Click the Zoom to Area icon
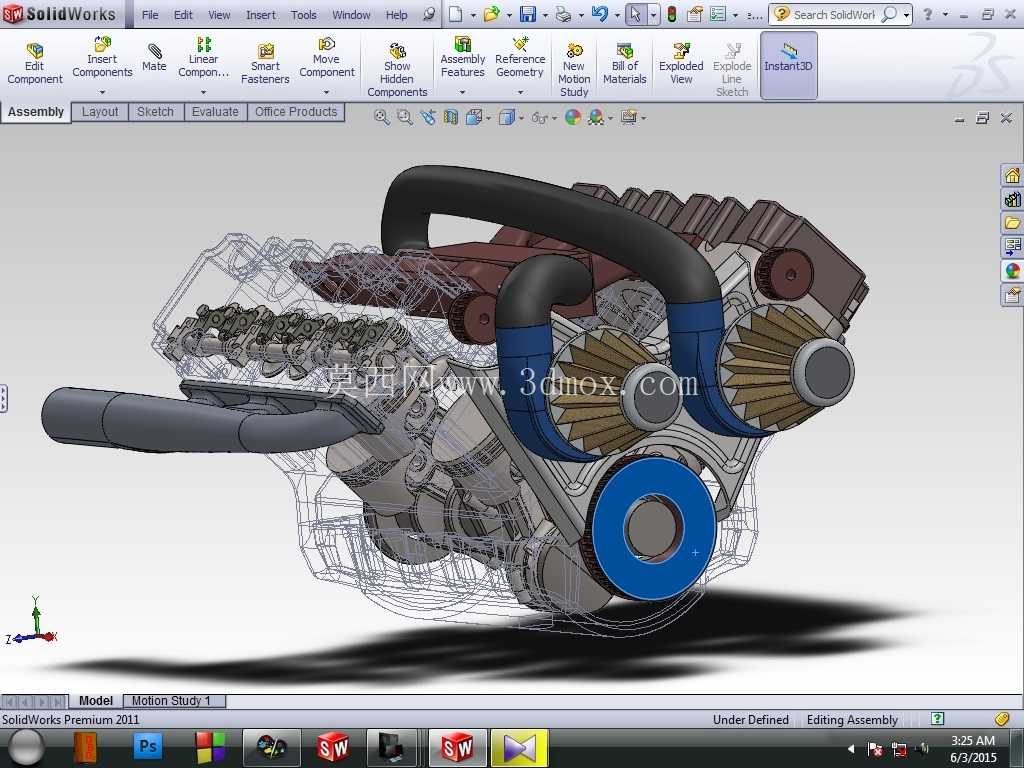The image size is (1024, 768). (405, 118)
